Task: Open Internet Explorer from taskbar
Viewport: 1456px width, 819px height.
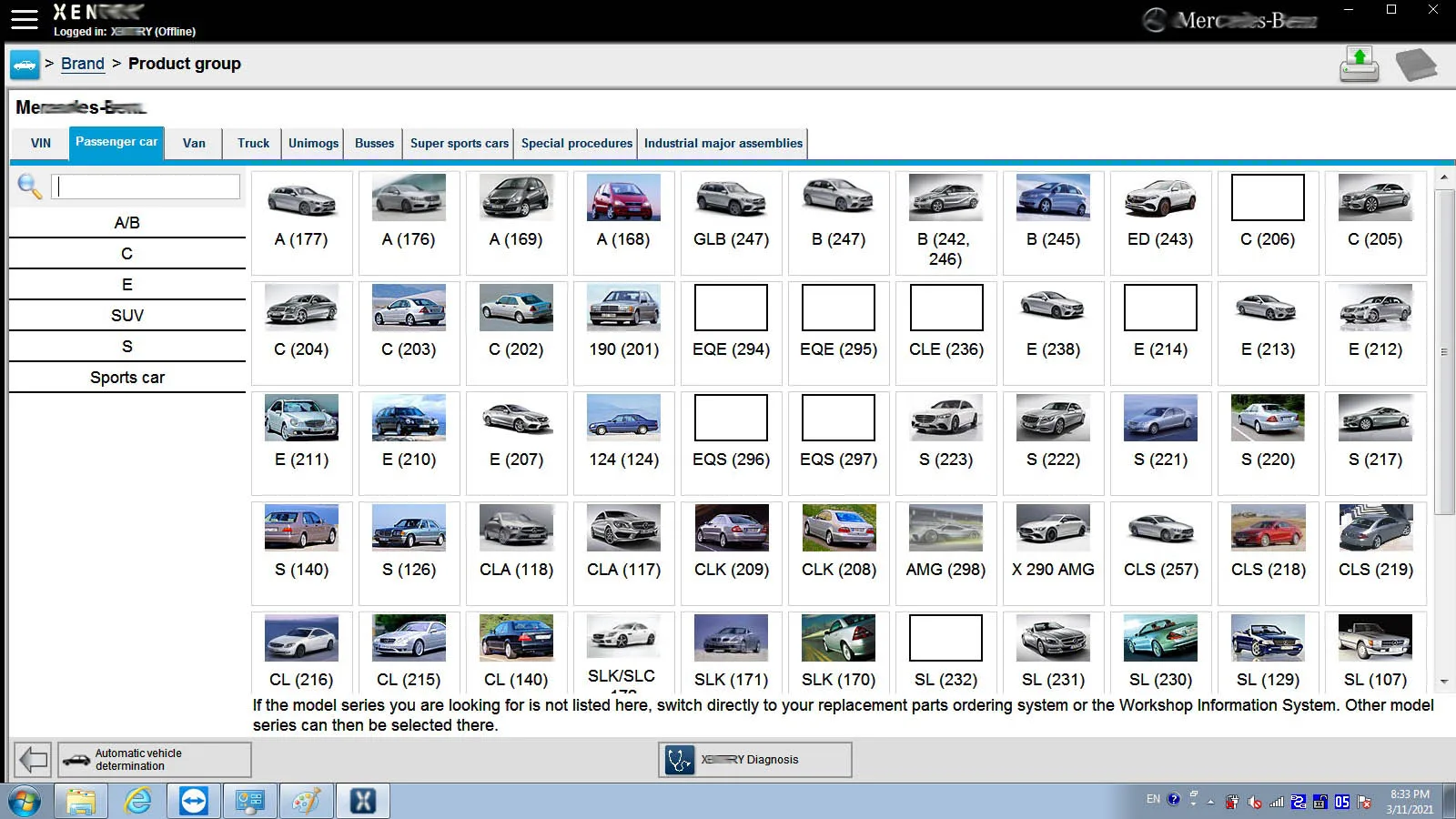Action: pyautogui.click(x=138, y=801)
